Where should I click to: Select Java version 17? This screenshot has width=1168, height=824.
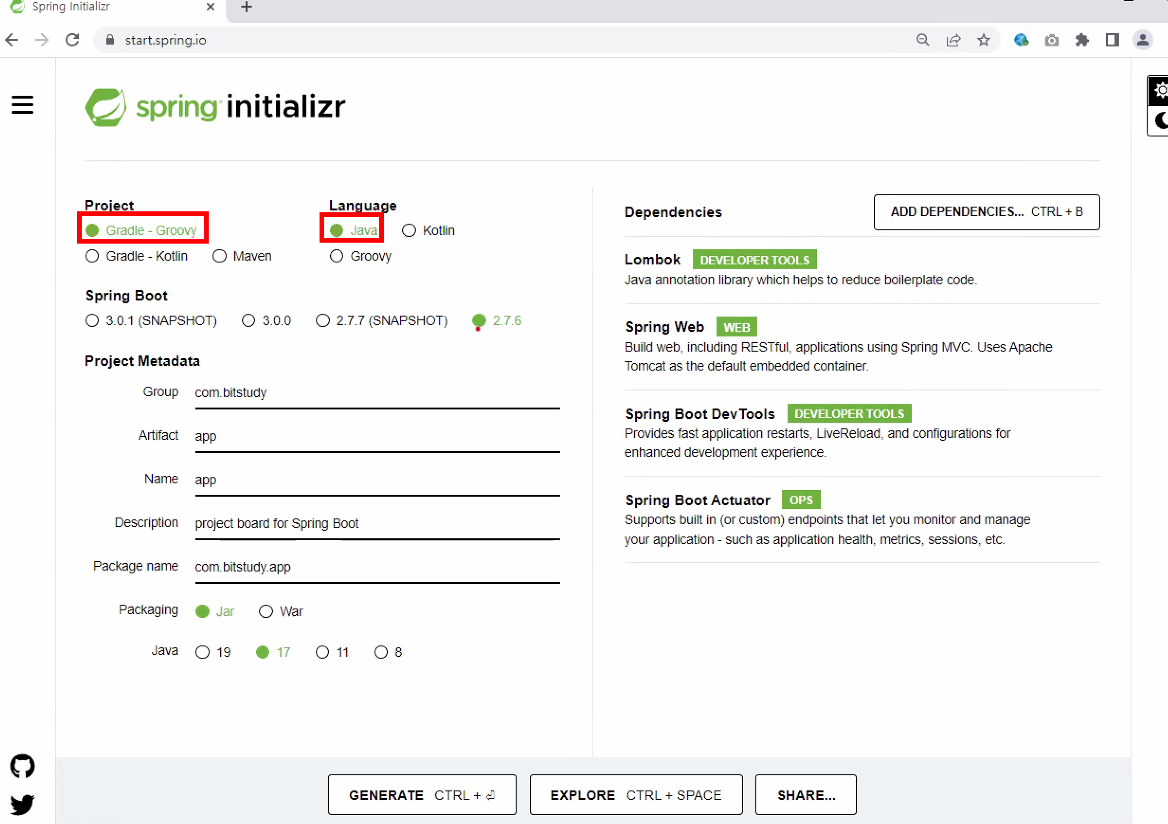pyautogui.click(x=273, y=653)
